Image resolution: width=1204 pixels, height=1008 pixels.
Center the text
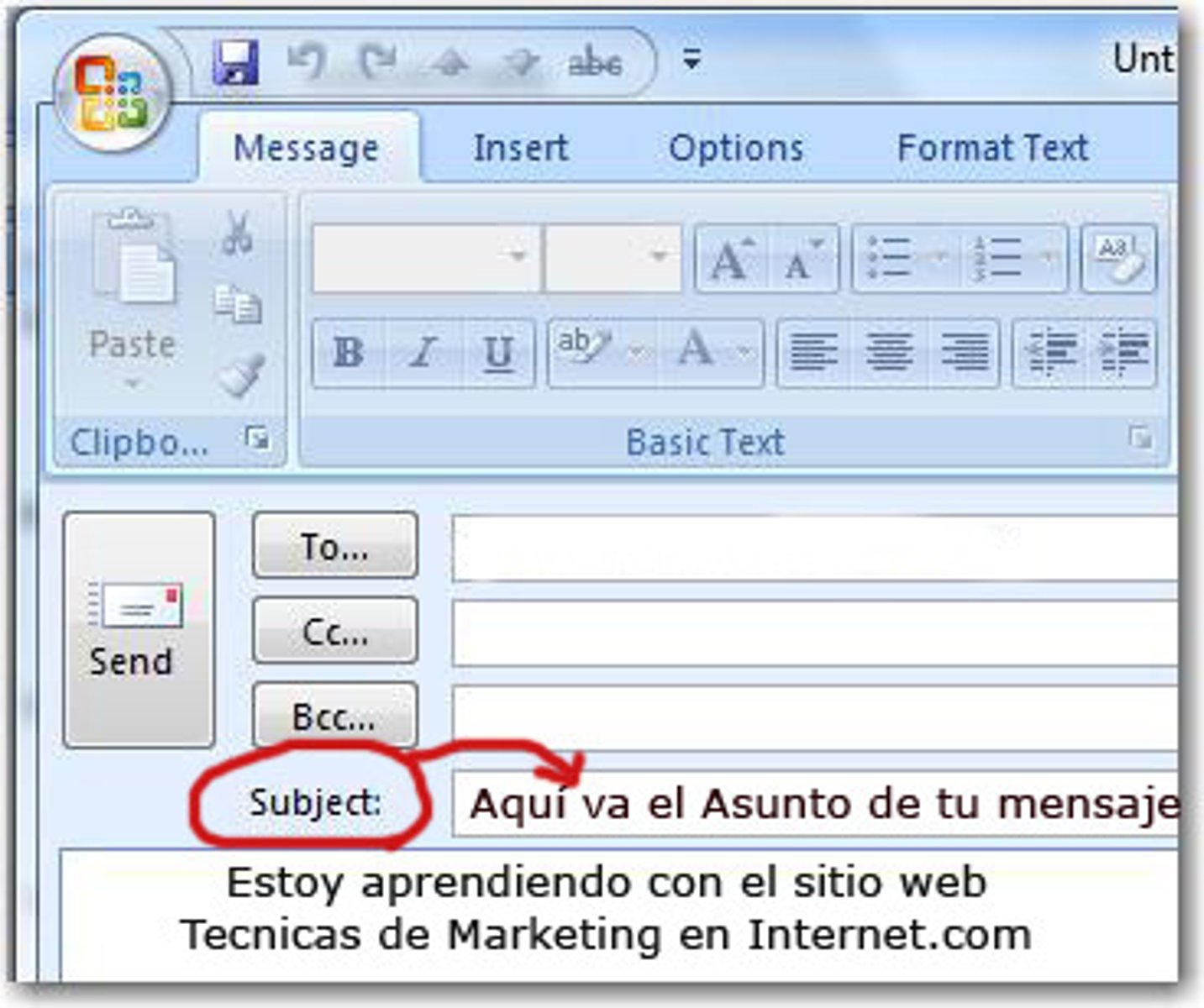(x=890, y=353)
